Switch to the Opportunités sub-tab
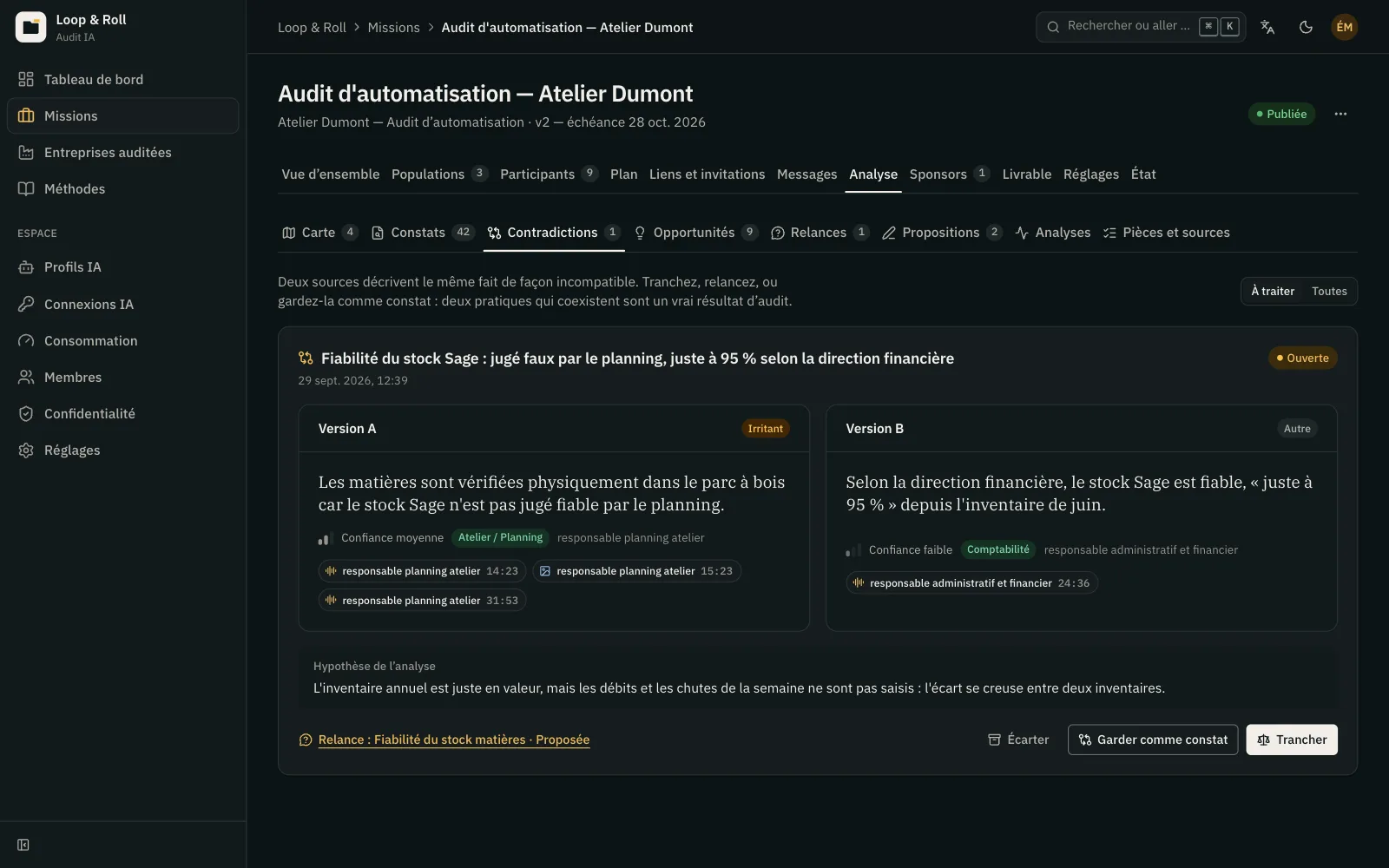This screenshot has height=868, width=1389. click(x=695, y=233)
